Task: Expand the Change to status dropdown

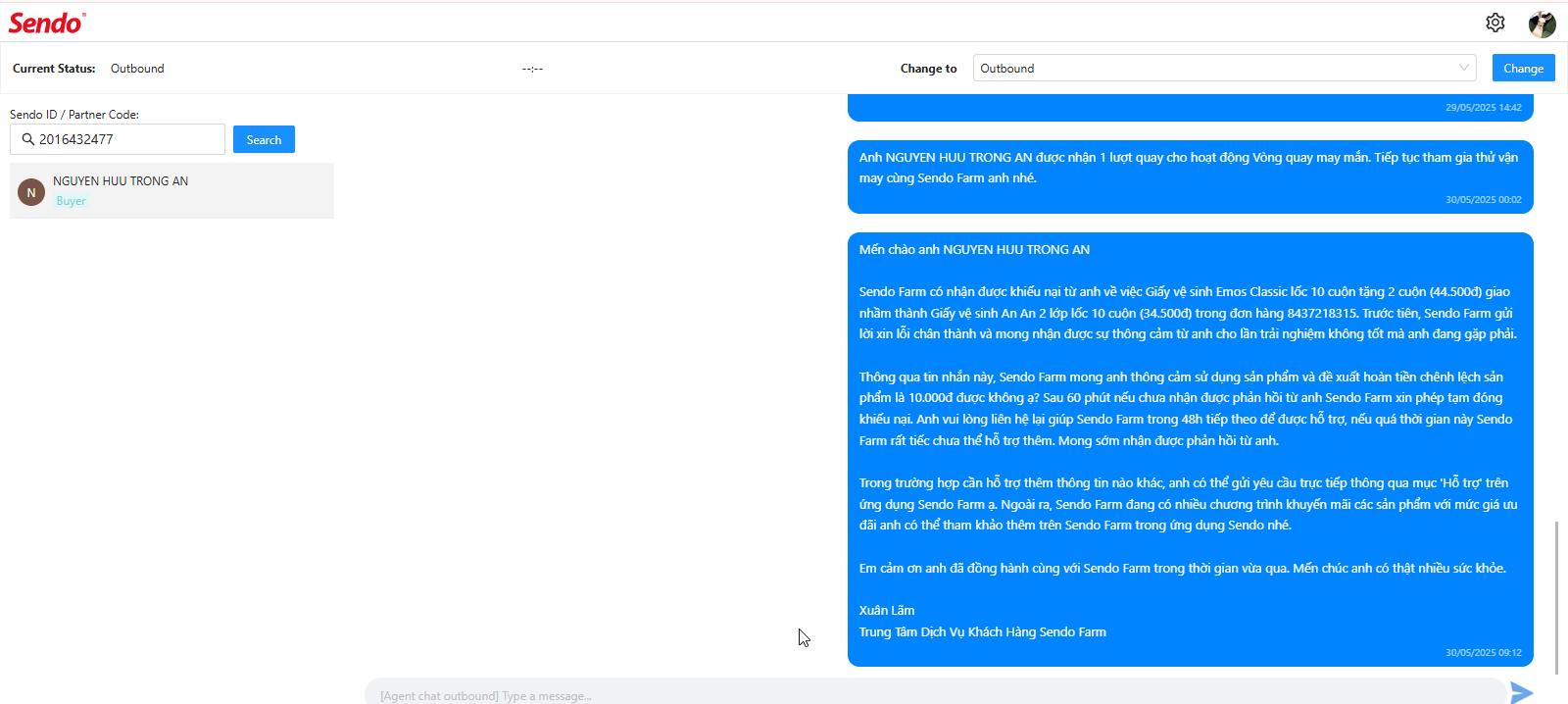Action: point(1224,68)
